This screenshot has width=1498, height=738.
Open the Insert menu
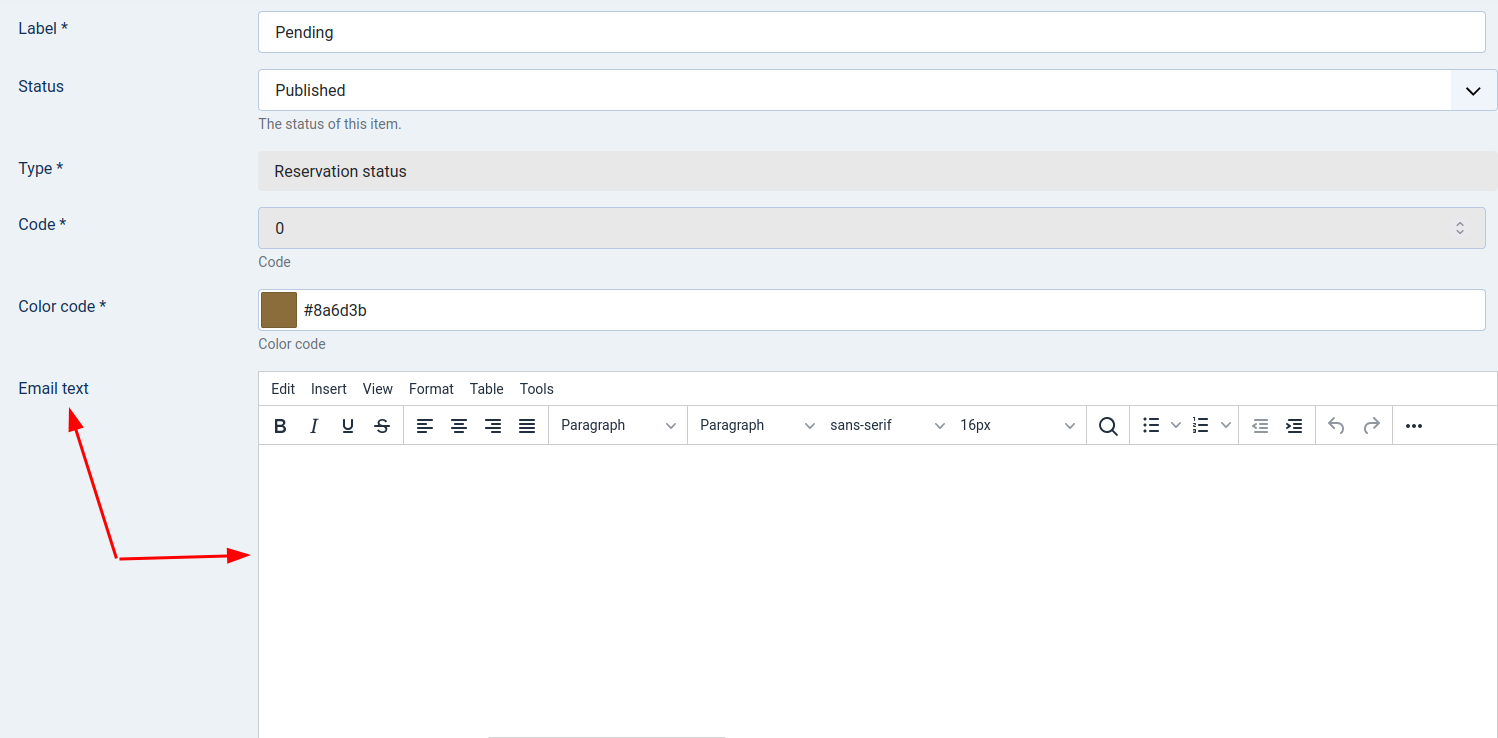tap(328, 389)
